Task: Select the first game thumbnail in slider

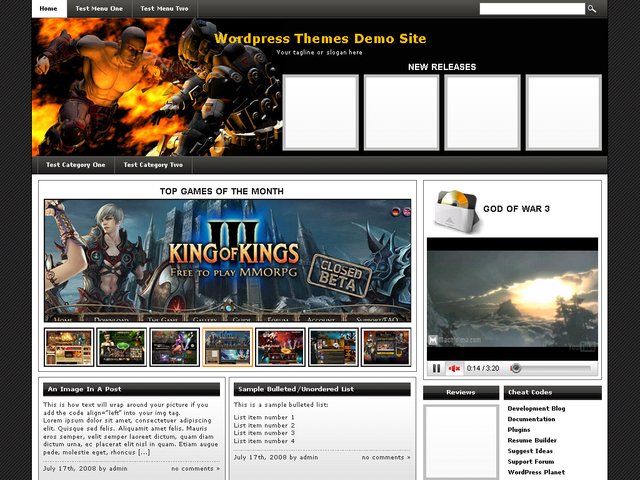Action: [x=69, y=347]
